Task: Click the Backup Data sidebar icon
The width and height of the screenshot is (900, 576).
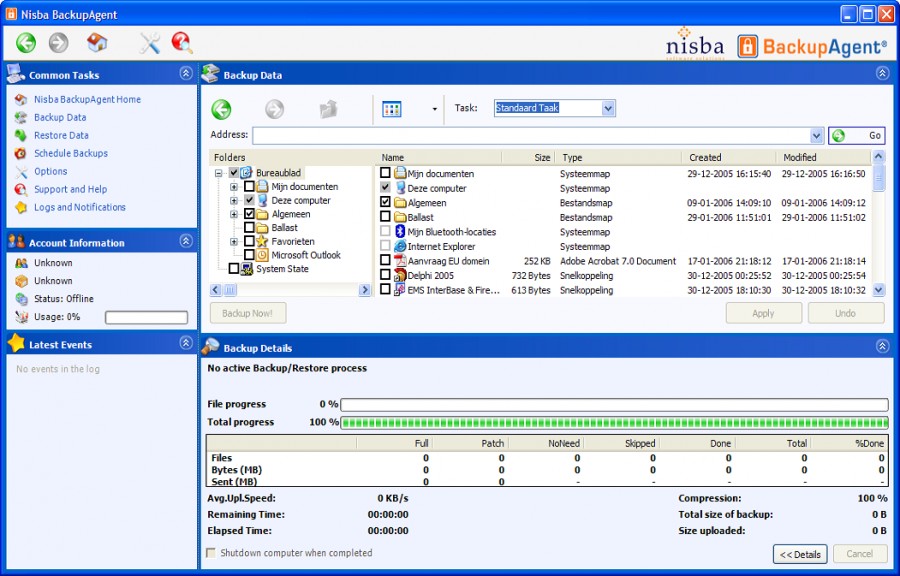Action: 21,117
